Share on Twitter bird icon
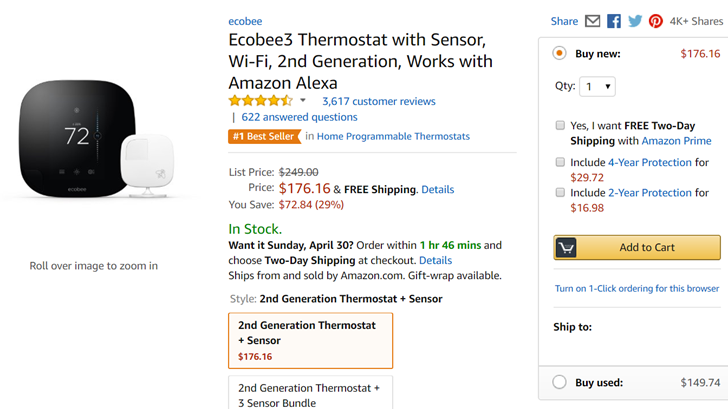Viewport: 728px width, 409px height. pos(635,21)
